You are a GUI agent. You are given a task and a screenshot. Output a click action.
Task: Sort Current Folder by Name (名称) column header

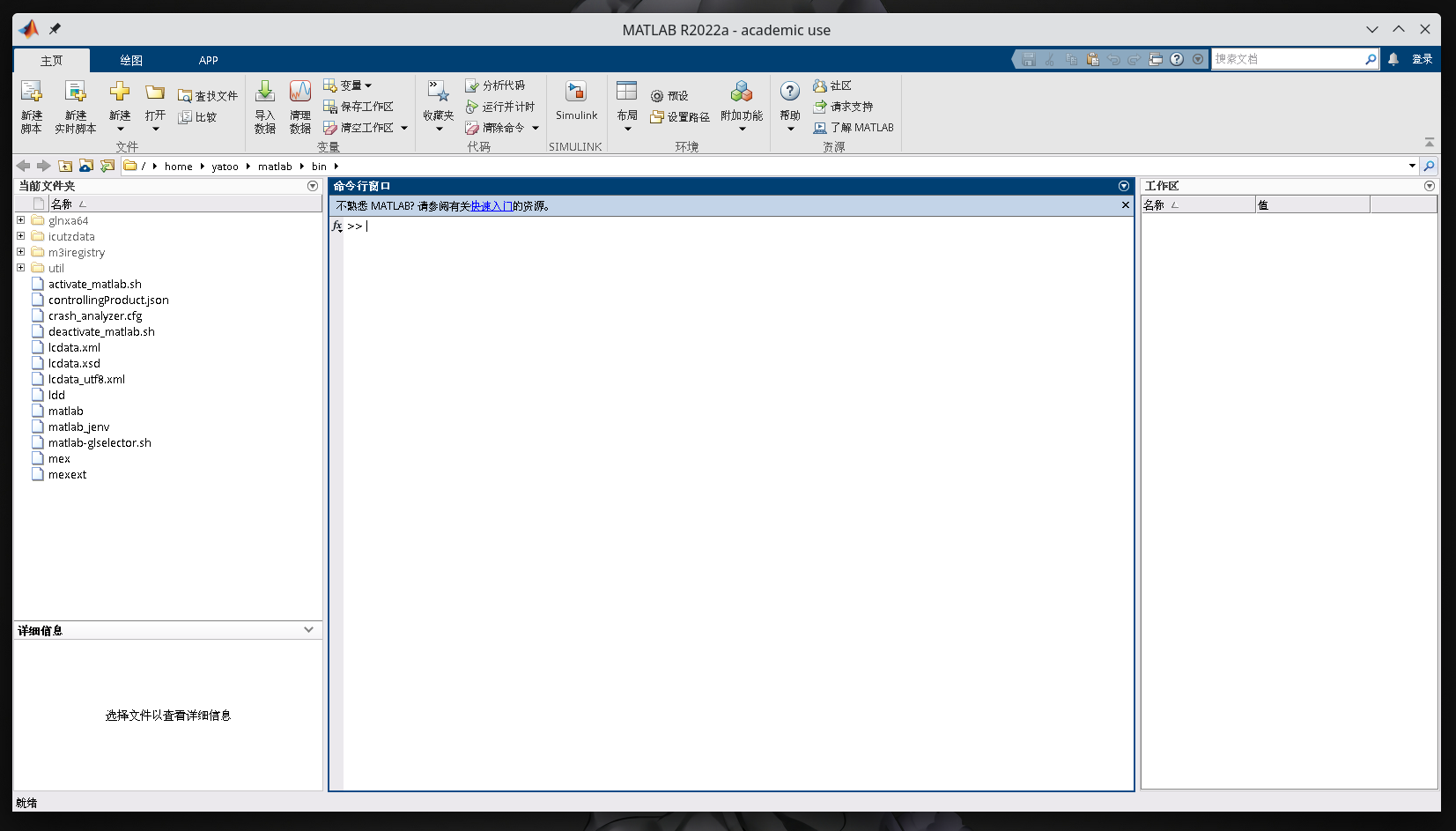pos(185,204)
